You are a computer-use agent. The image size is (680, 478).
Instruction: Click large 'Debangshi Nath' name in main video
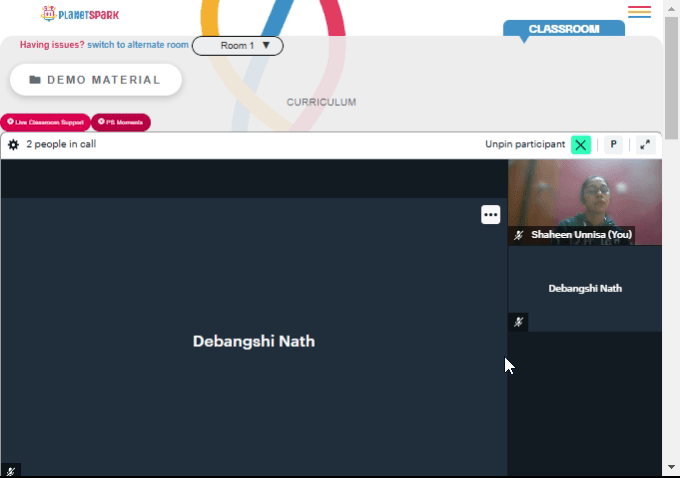click(x=254, y=341)
